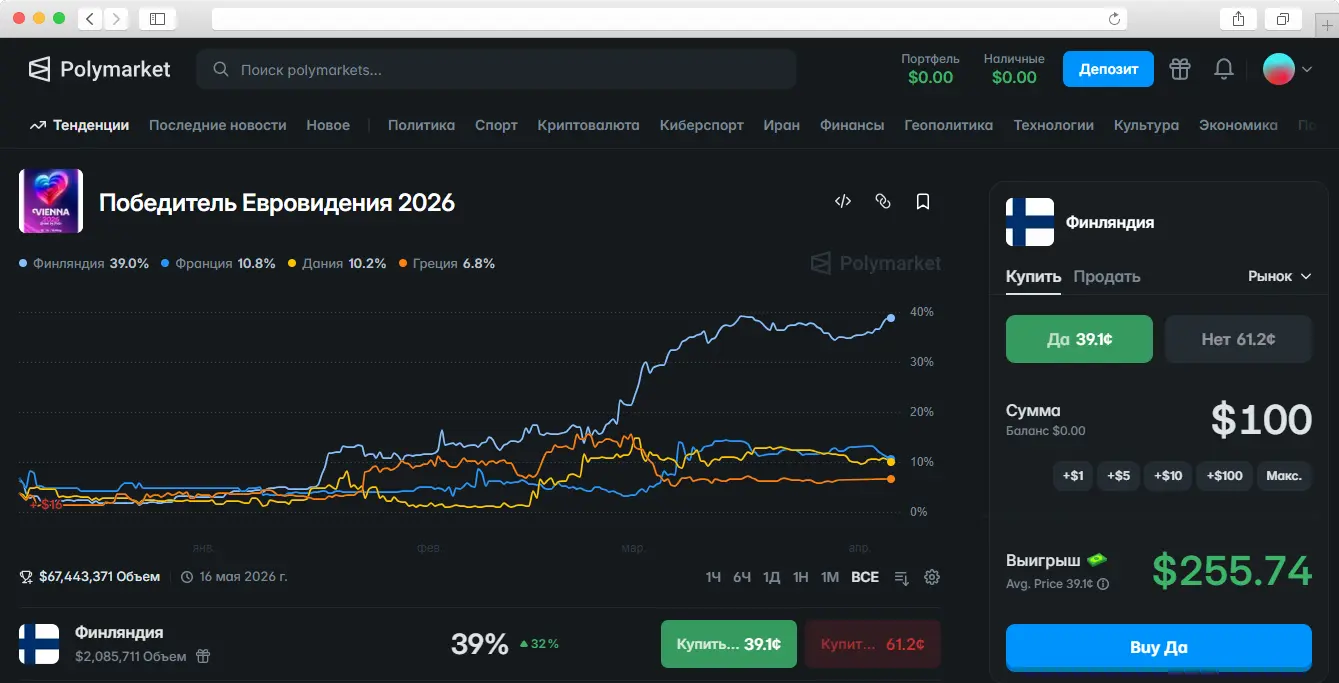Go forward in Safari
The height and width of the screenshot is (683, 1339).
point(116,18)
